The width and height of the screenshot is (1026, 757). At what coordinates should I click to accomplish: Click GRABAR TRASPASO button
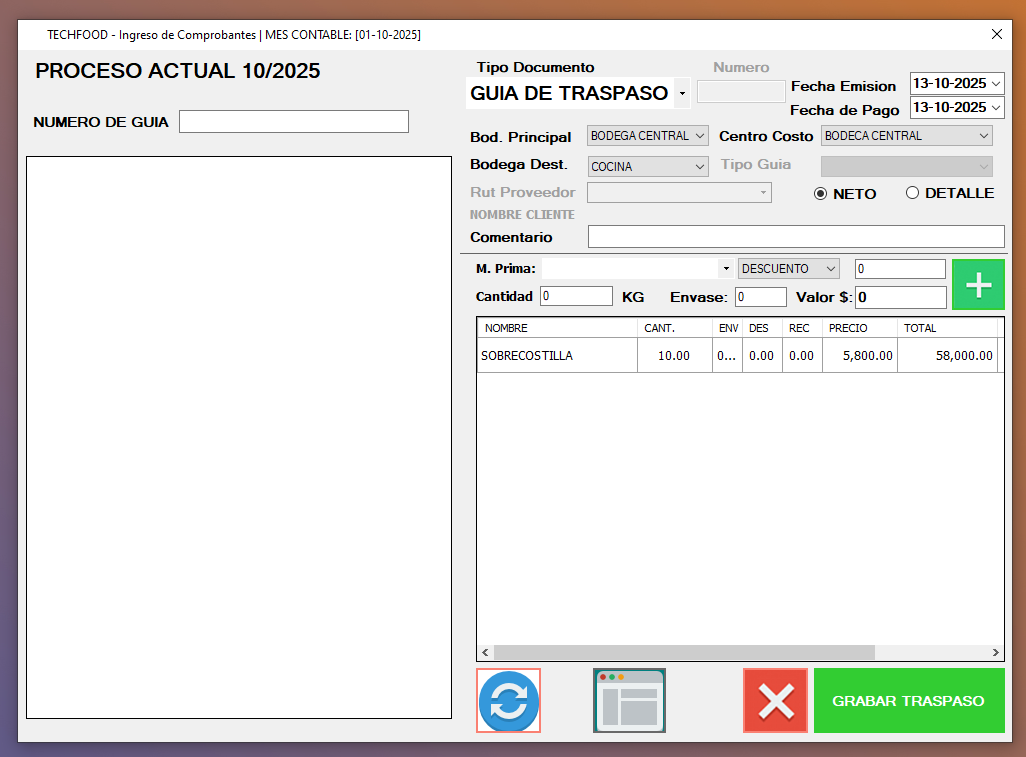(908, 701)
